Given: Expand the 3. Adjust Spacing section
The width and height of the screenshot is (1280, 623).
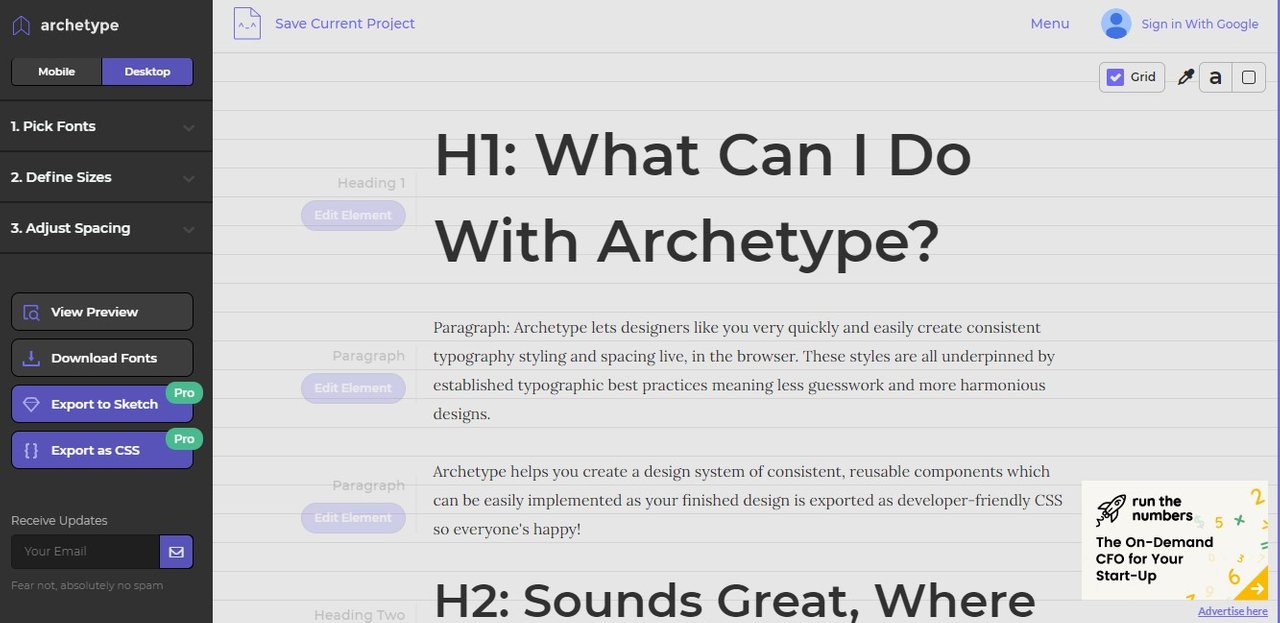Looking at the screenshot, I should [106, 229].
